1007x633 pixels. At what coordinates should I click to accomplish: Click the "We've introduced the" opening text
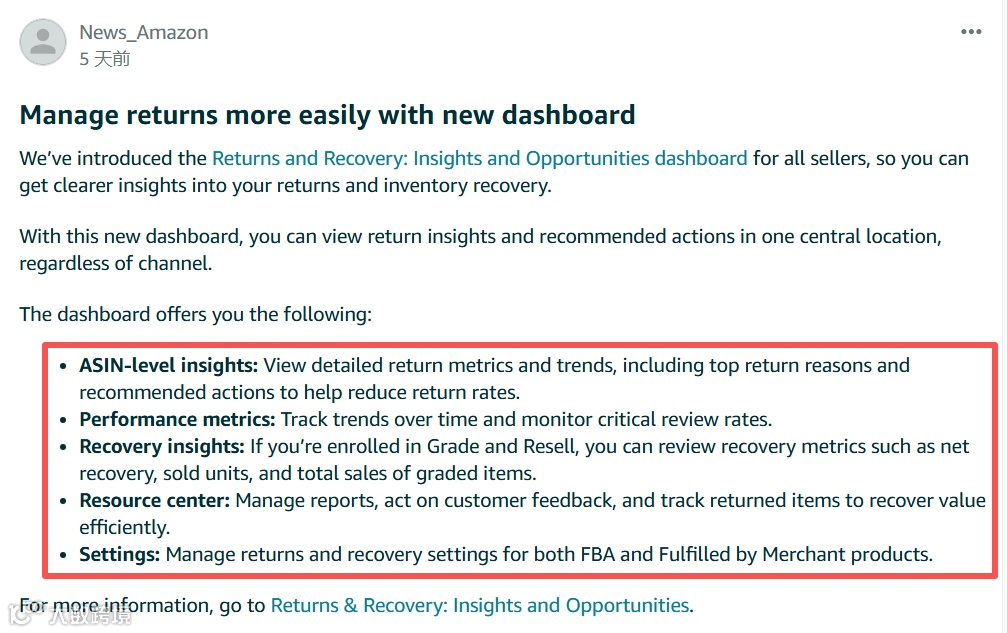pyautogui.click(x=113, y=158)
